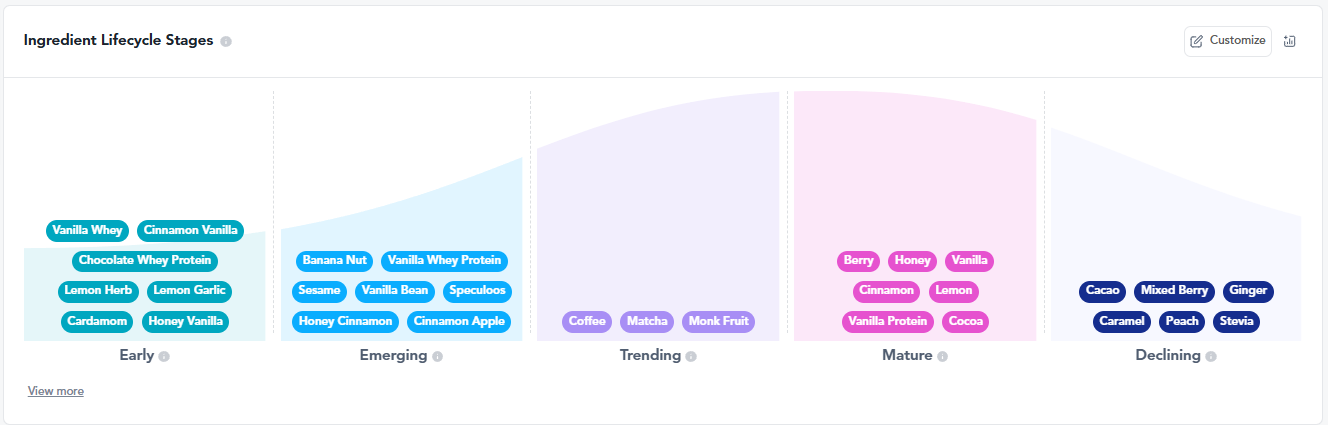This screenshot has height=425, width=1328.
Task: Open the Vanilla Protein tag
Action: coord(888,322)
